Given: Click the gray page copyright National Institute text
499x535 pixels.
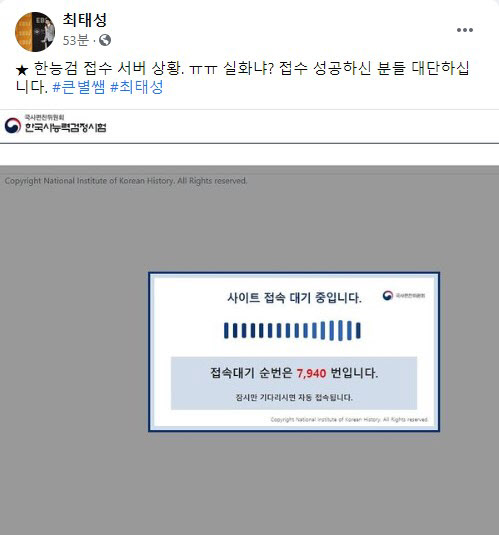Looking at the screenshot, I should 126,181.
